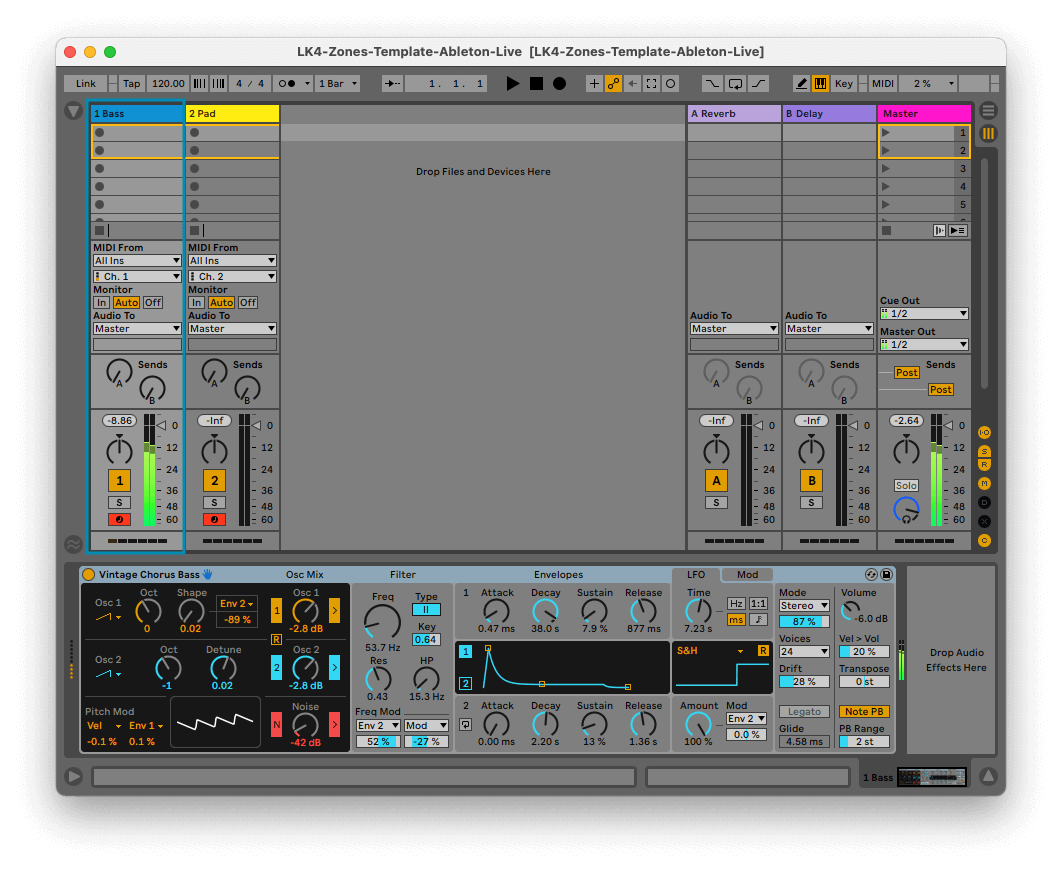Click the Master Solo cue button

coord(906,485)
